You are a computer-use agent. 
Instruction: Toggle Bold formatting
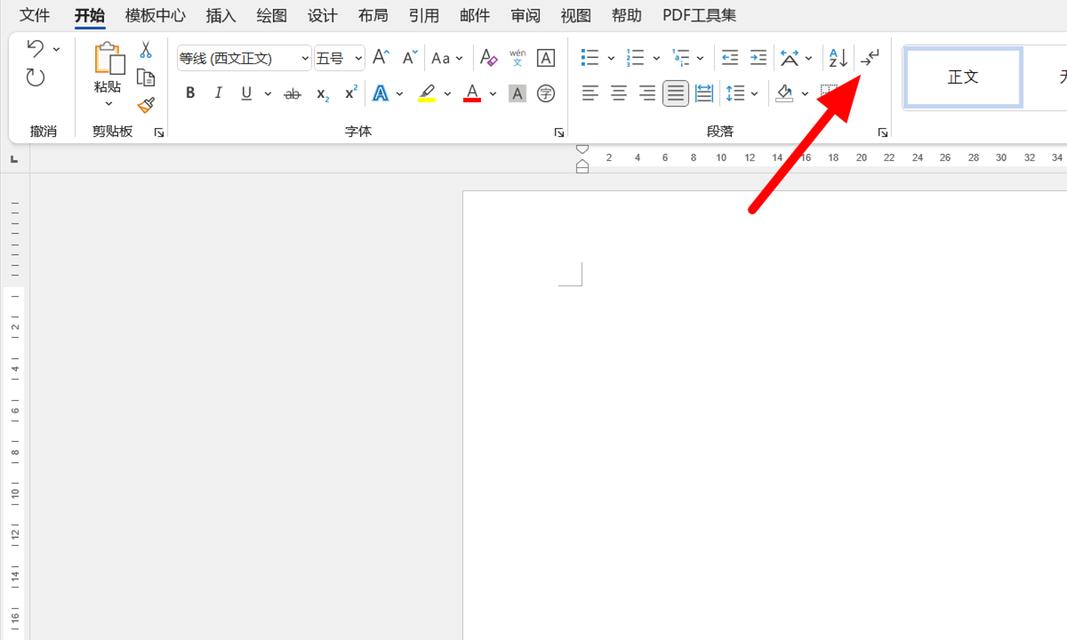(x=191, y=93)
